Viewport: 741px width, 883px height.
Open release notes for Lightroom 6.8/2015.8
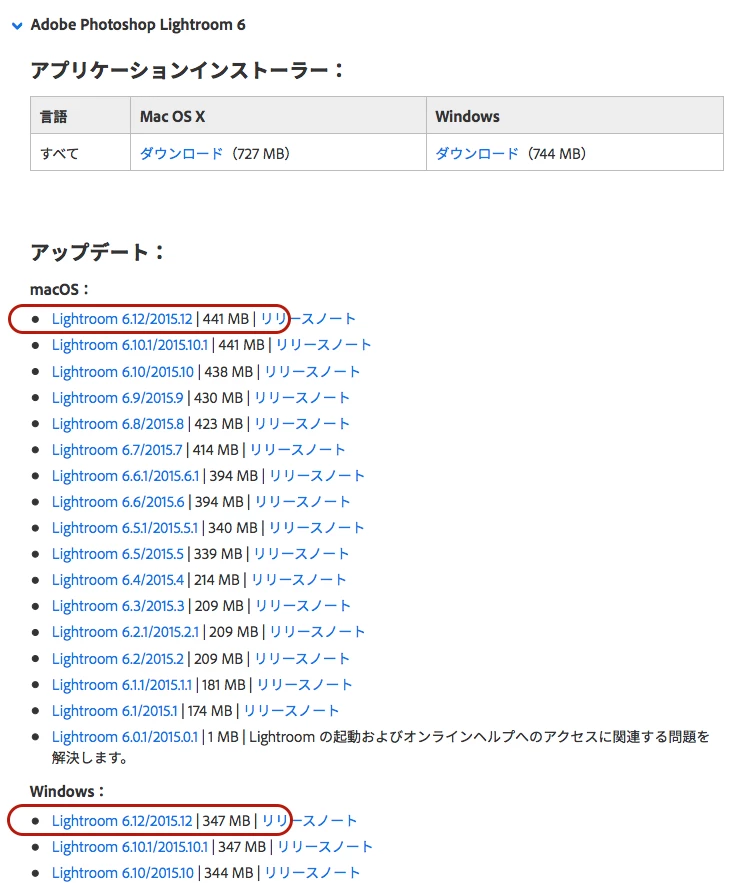pos(302,423)
